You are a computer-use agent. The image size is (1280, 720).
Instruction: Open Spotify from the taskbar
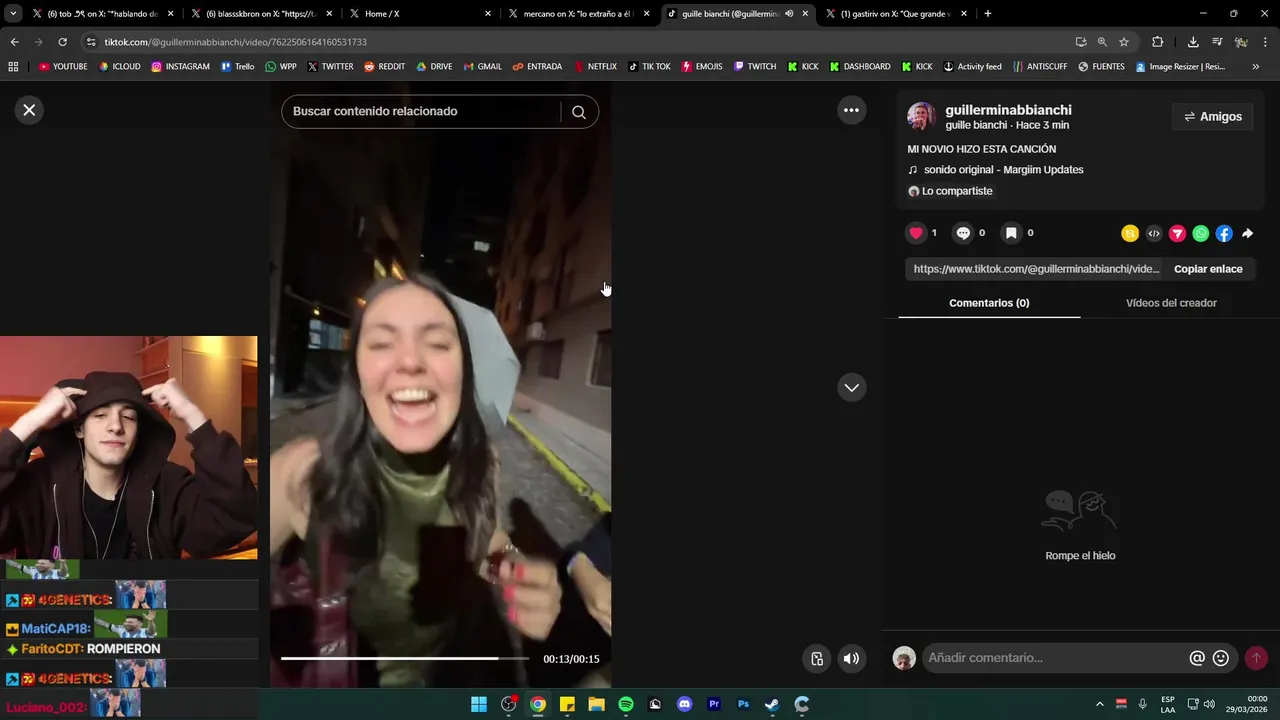pos(626,704)
